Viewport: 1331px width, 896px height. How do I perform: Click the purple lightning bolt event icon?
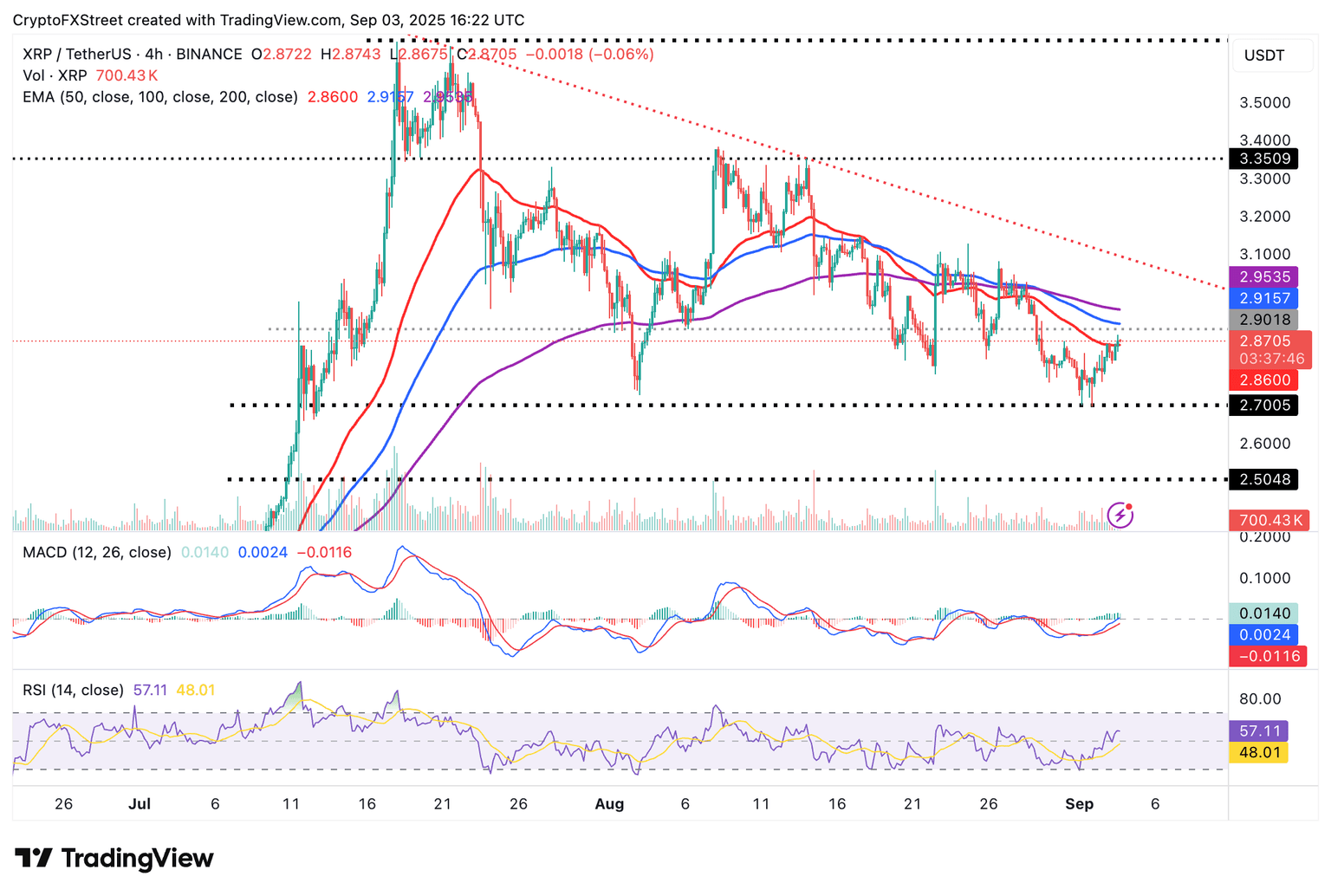(x=1120, y=515)
